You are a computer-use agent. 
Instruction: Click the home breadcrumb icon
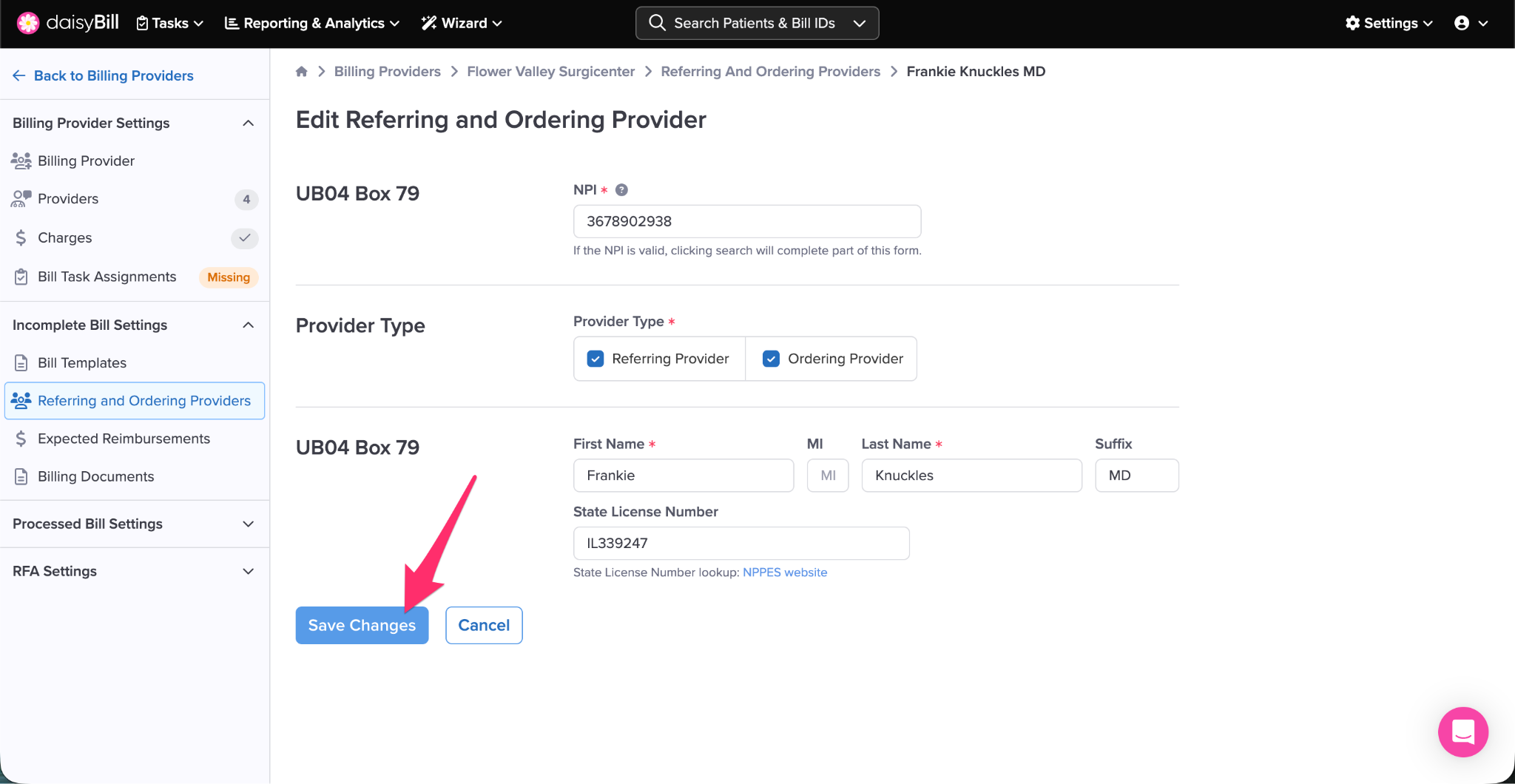coord(302,72)
